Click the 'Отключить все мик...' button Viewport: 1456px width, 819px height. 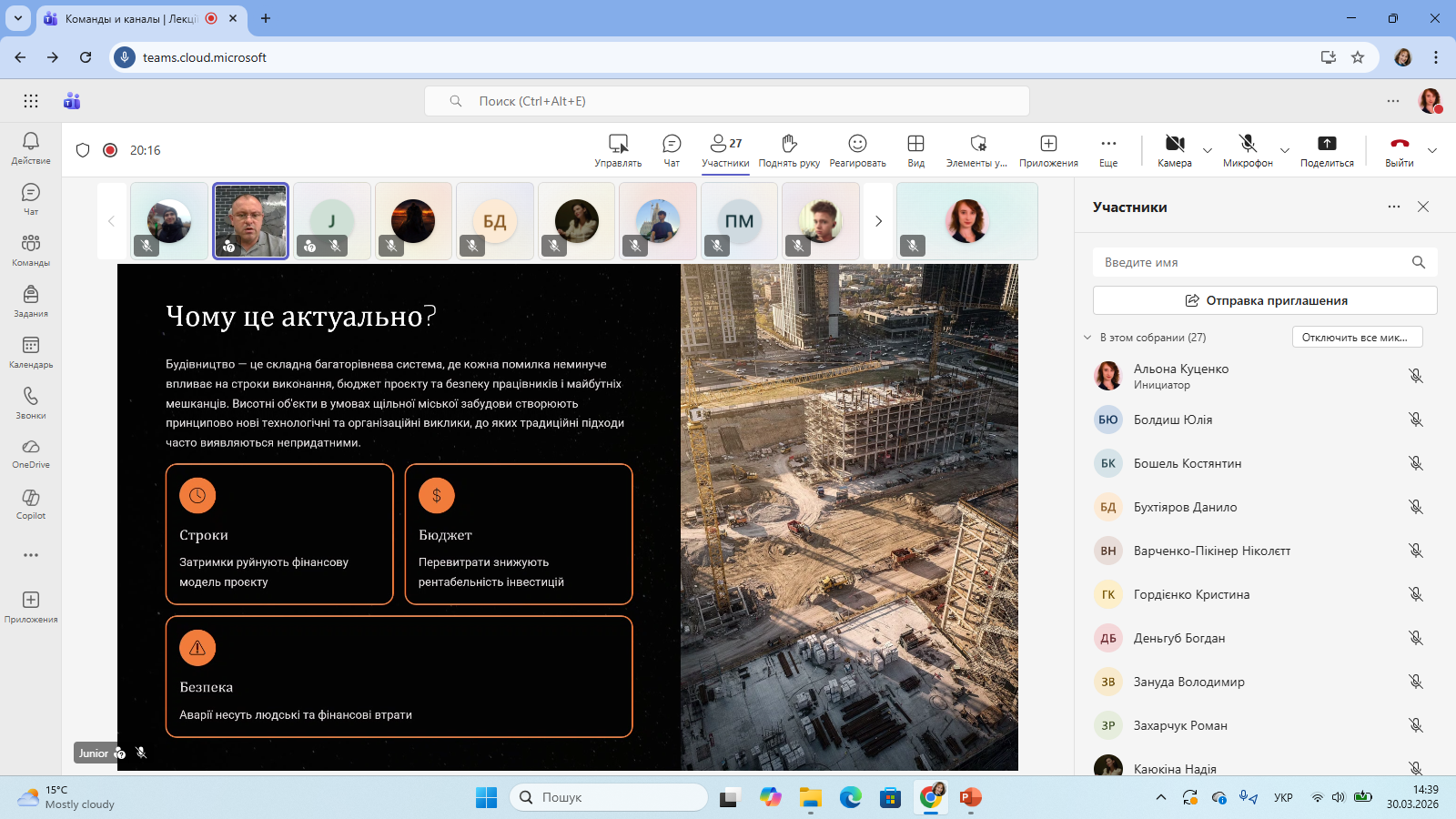tap(1357, 338)
